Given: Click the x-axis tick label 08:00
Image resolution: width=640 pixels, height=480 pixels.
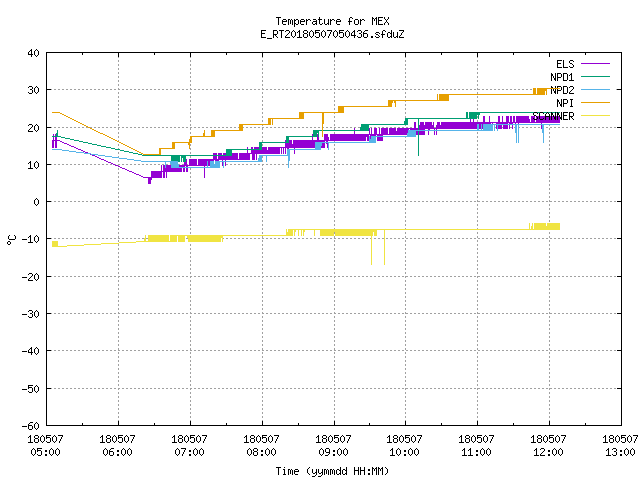Looking at the screenshot, I should click(x=261, y=452).
